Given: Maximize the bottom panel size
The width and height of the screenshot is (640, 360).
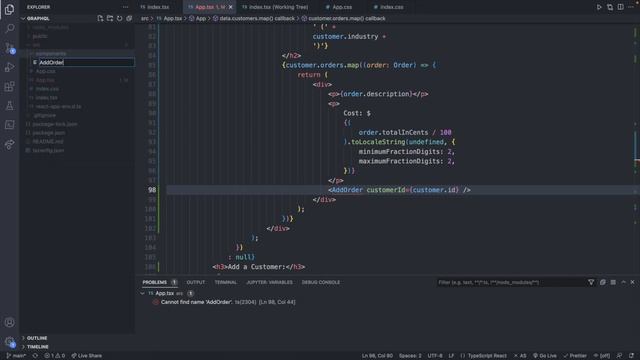Looking at the screenshot, I should tap(623, 282).
